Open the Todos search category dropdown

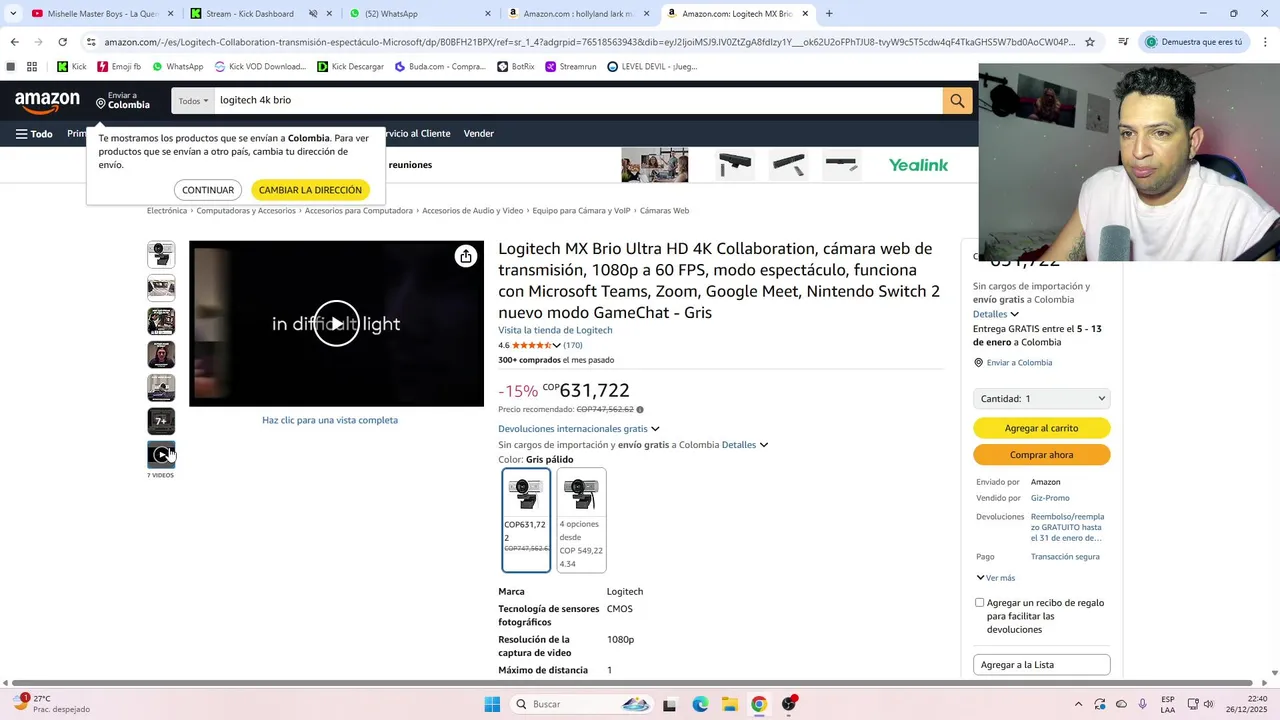click(193, 100)
